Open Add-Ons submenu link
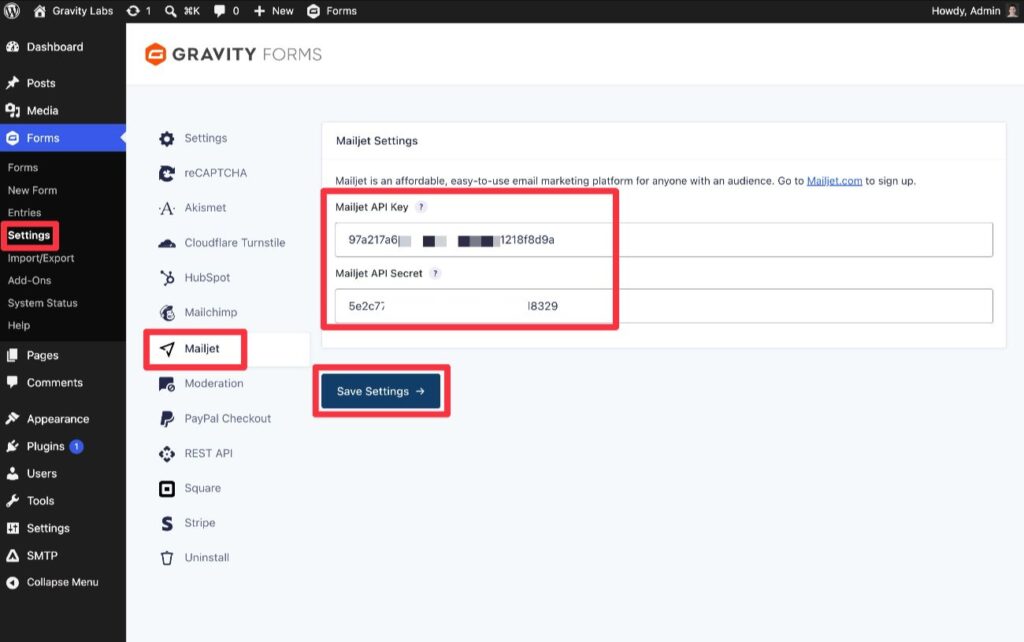Screen dimensions: 1024x642 pos(29,280)
